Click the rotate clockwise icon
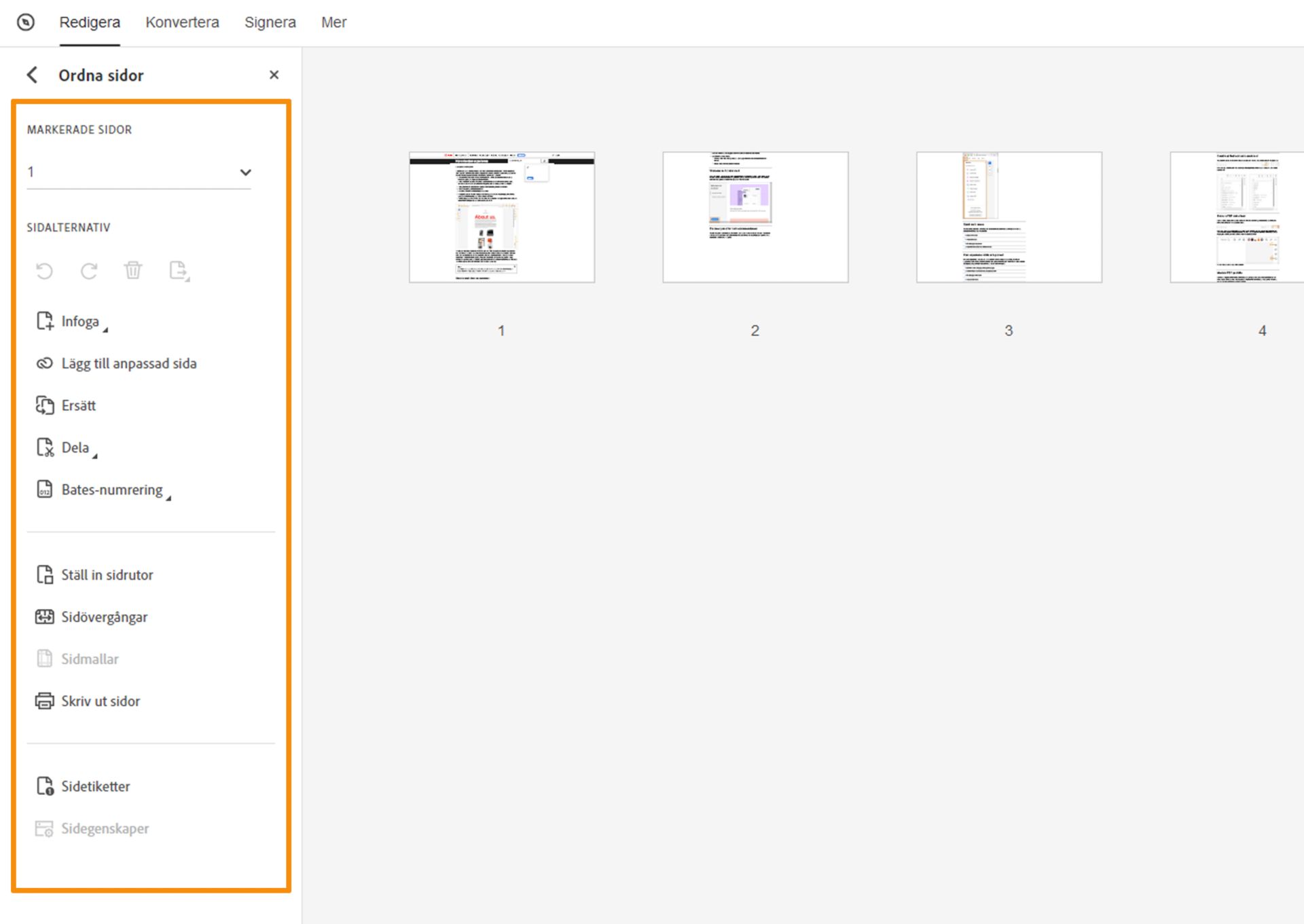This screenshot has width=1304, height=924. click(89, 271)
